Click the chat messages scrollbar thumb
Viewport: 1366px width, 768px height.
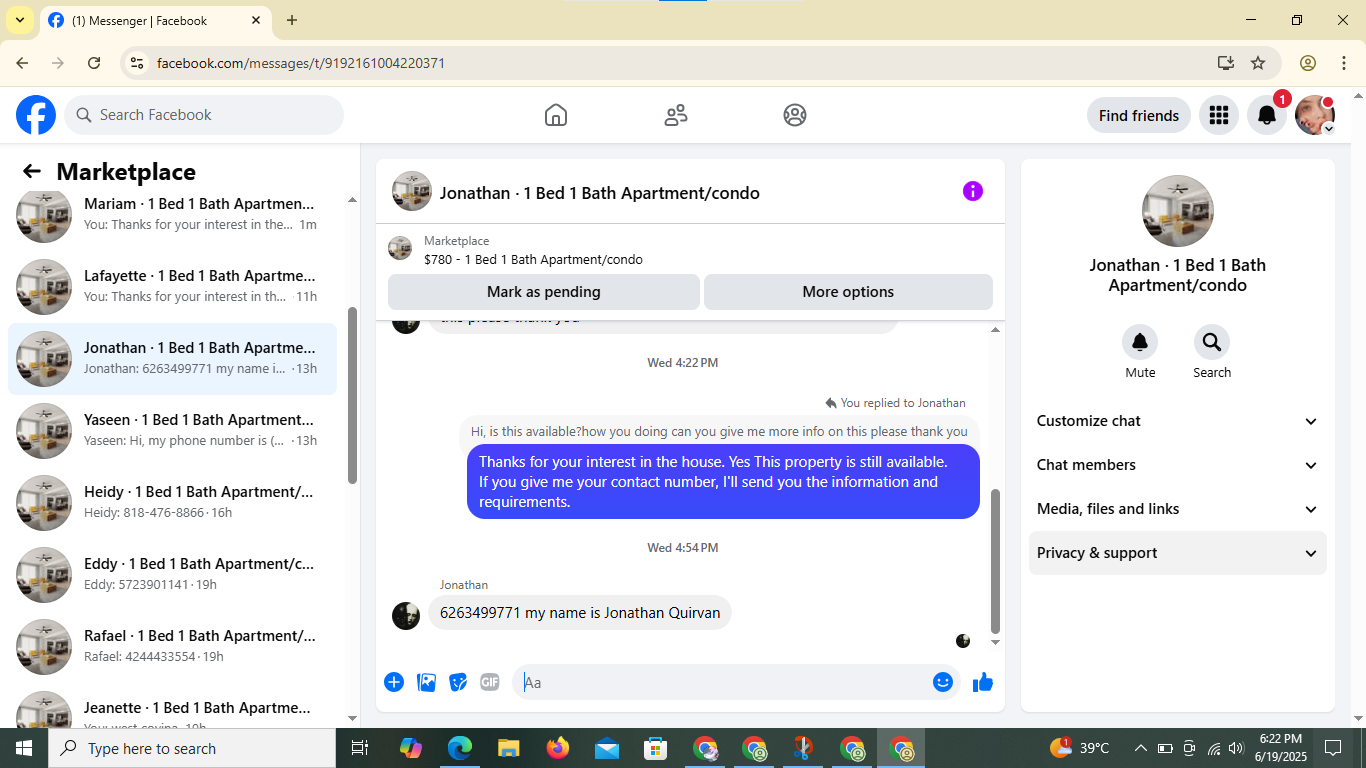click(995, 562)
